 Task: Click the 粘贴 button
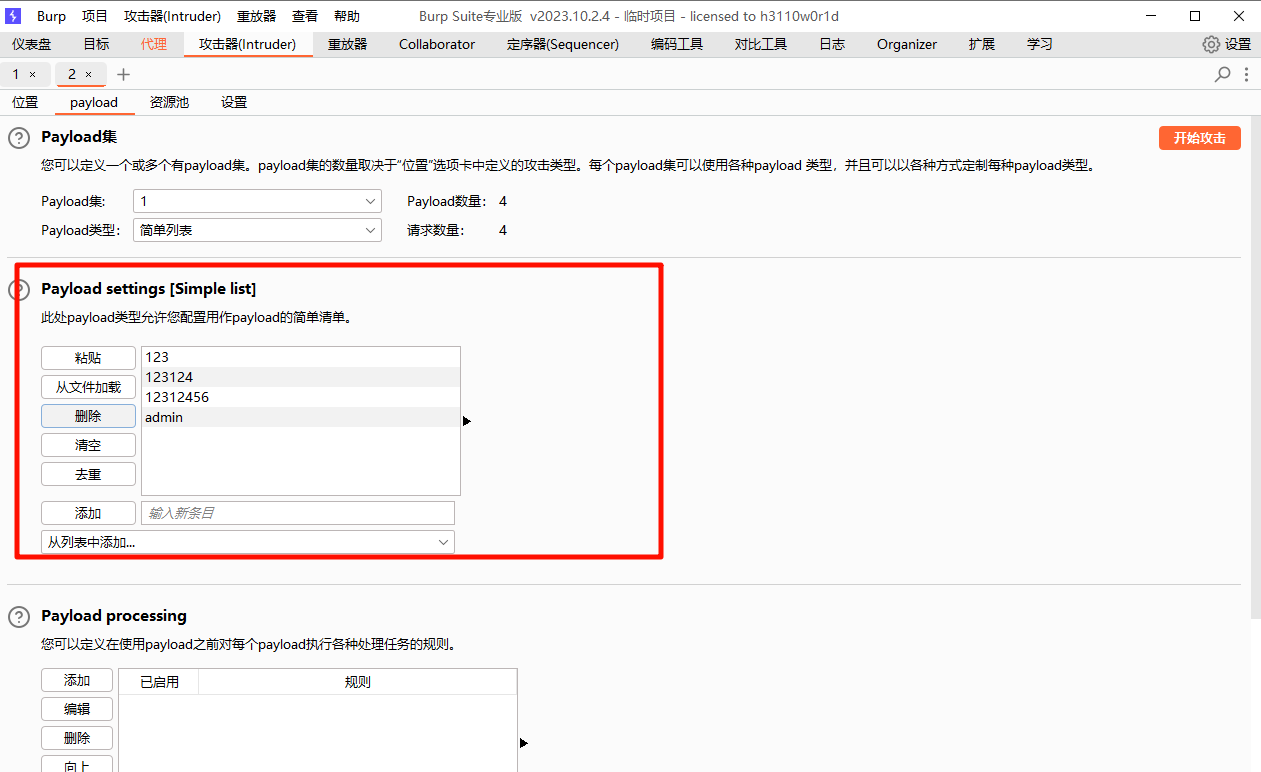88,358
